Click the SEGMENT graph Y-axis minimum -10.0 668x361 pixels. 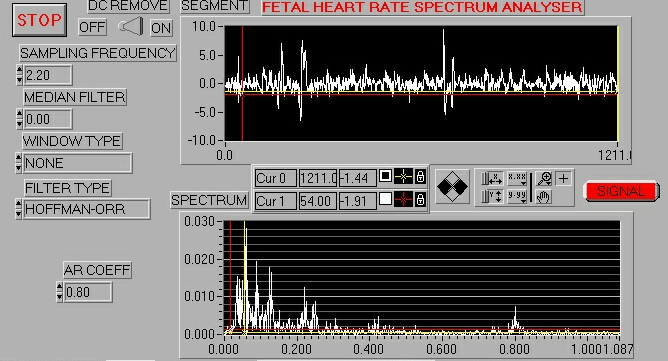click(202, 140)
